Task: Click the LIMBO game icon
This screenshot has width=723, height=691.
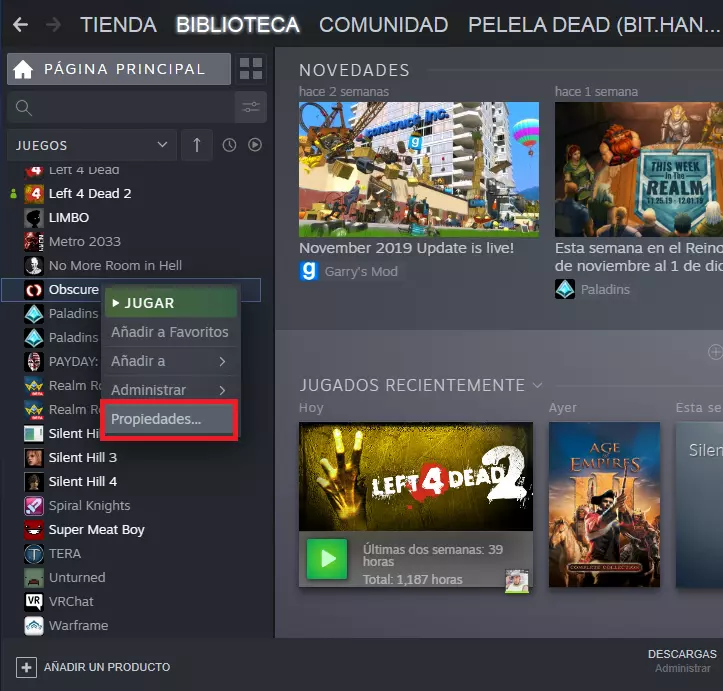Action: (34, 218)
